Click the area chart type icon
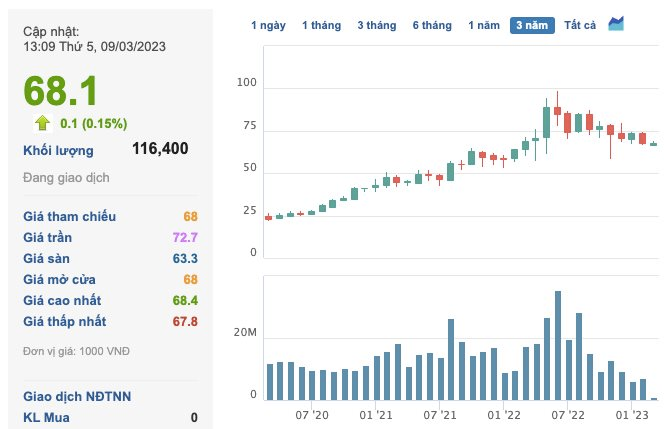The image size is (664, 429). click(x=616, y=24)
